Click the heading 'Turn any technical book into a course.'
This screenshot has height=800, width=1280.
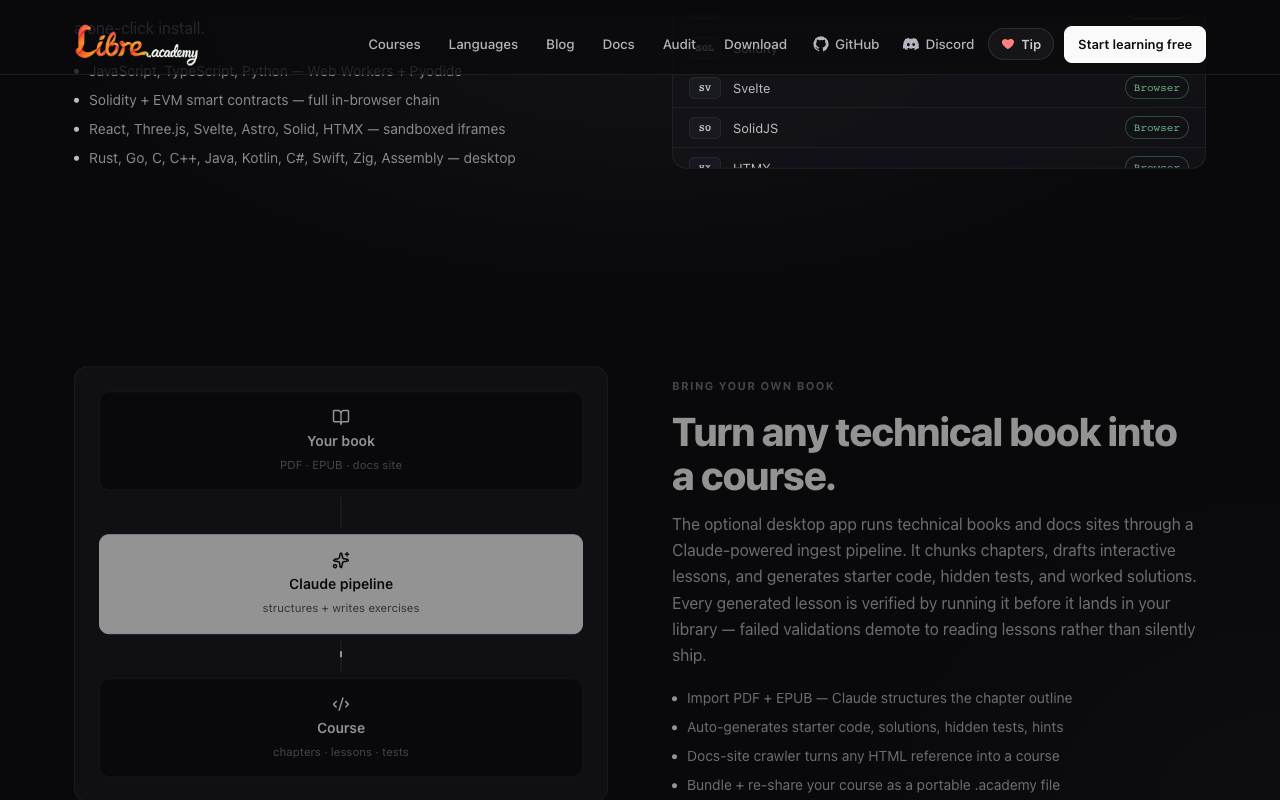924,454
